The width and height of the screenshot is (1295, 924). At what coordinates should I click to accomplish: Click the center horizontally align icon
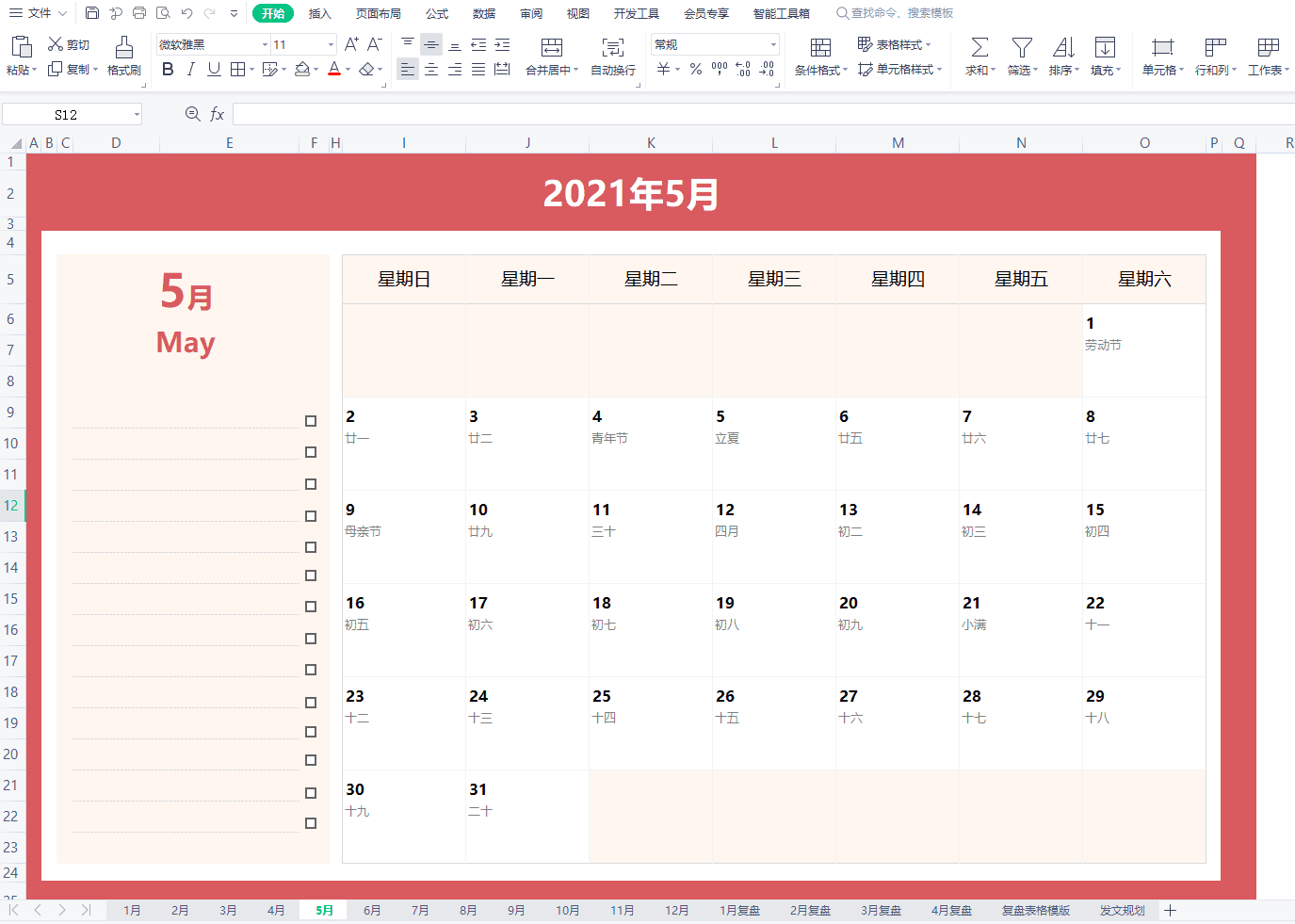coord(431,69)
